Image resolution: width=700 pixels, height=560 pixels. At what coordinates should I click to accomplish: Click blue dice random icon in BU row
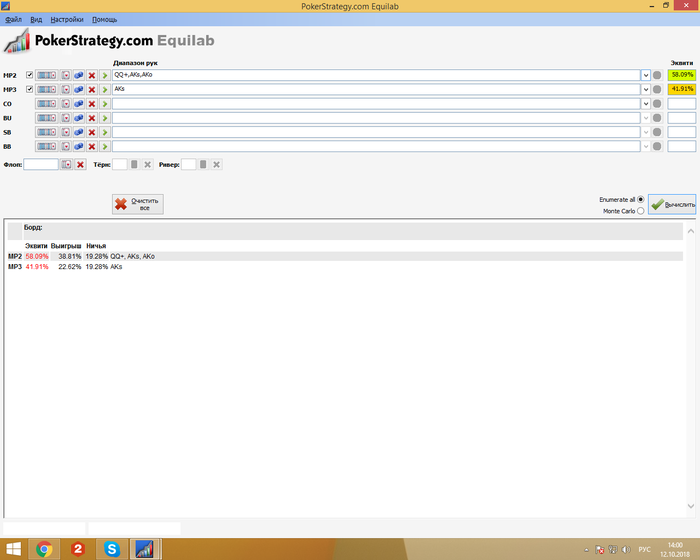79,118
